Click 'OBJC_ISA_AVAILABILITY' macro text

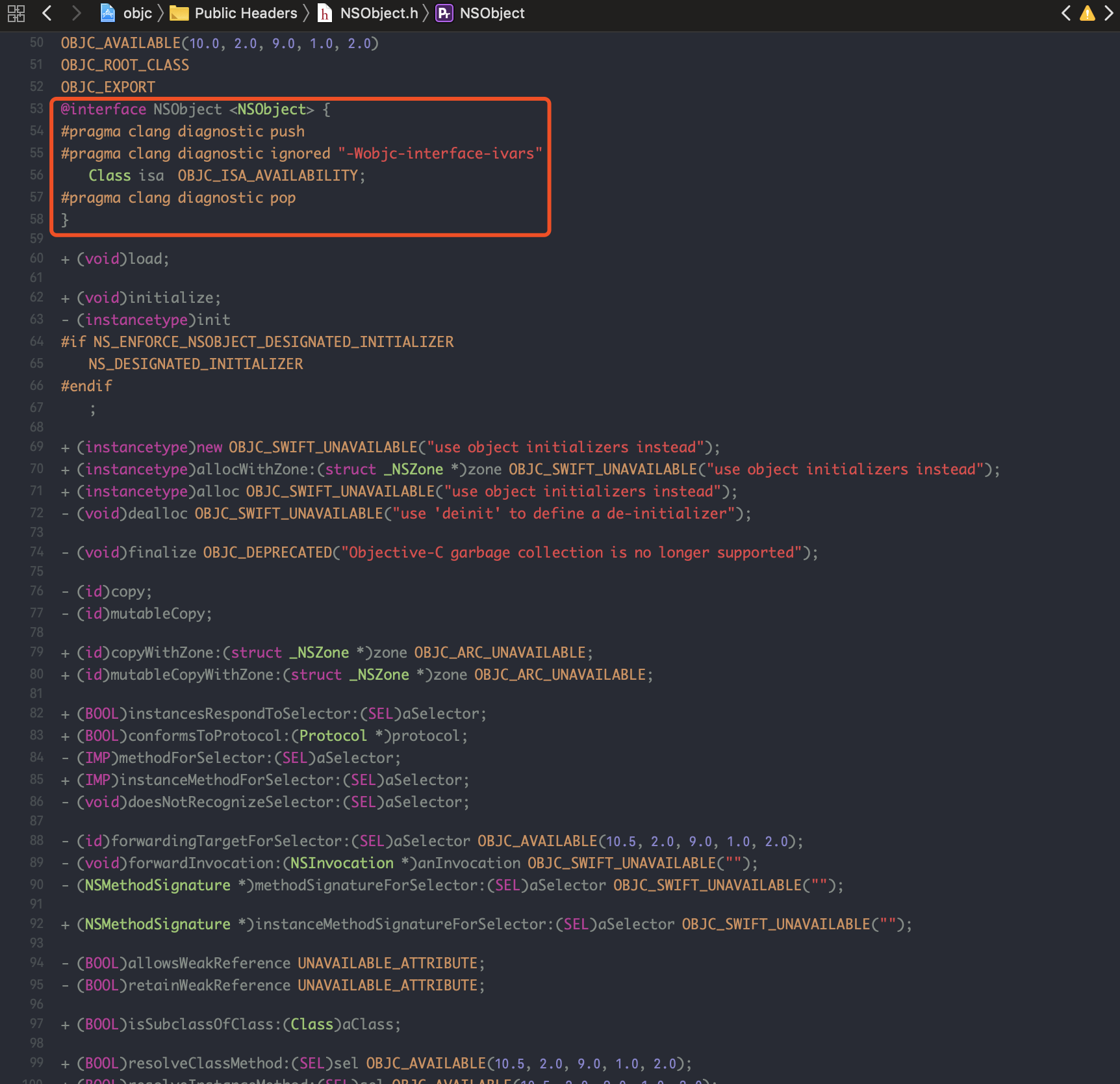[x=268, y=175]
